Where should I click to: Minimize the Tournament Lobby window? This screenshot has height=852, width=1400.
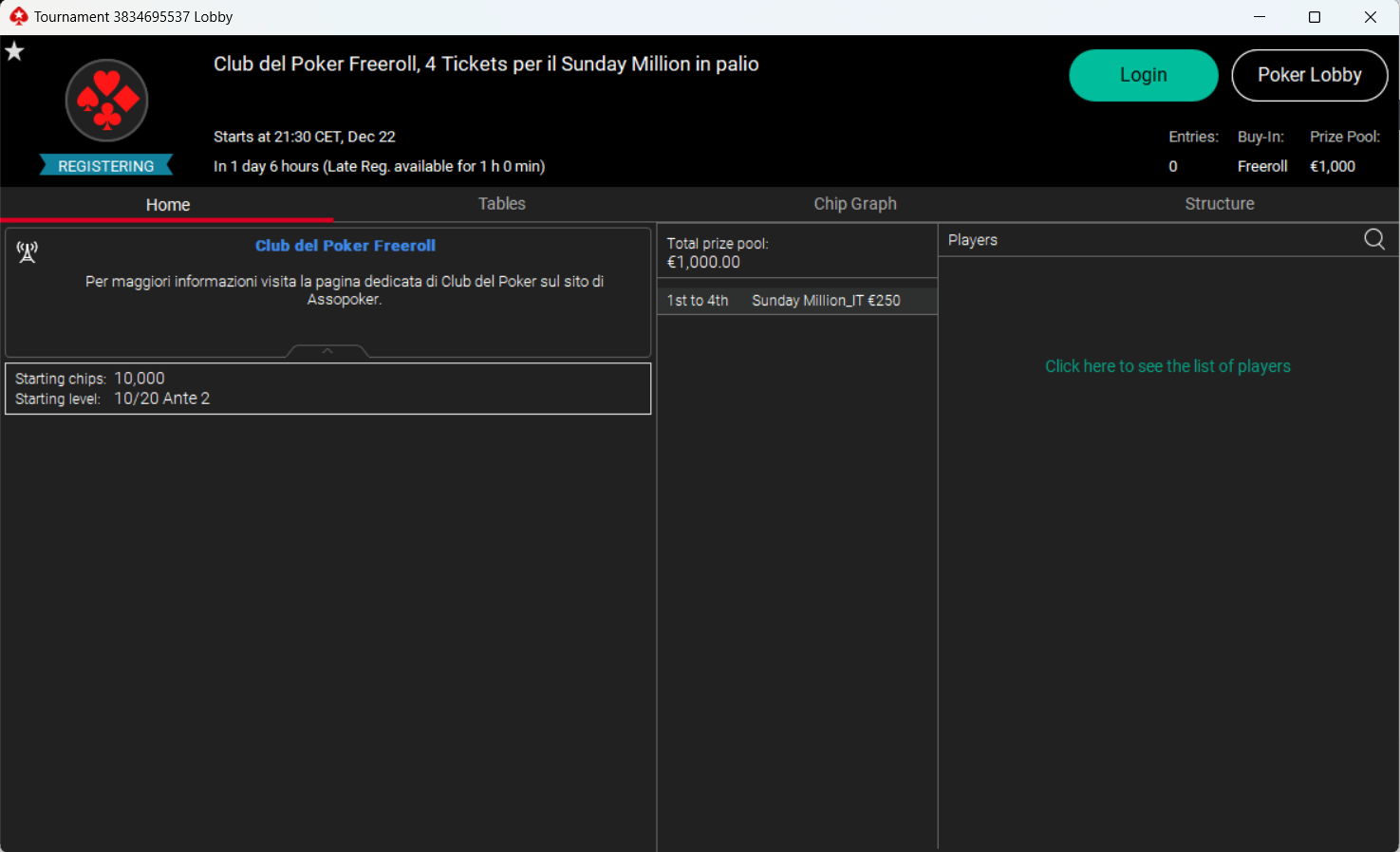1260,17
